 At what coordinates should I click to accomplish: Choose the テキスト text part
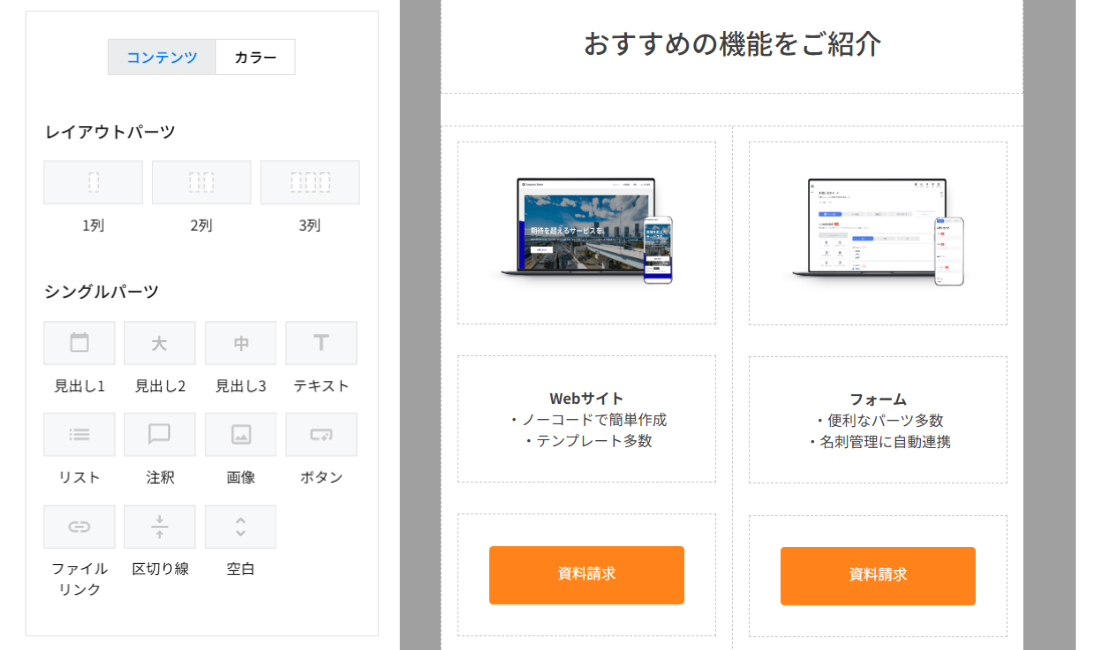click(x=321, y=343)
